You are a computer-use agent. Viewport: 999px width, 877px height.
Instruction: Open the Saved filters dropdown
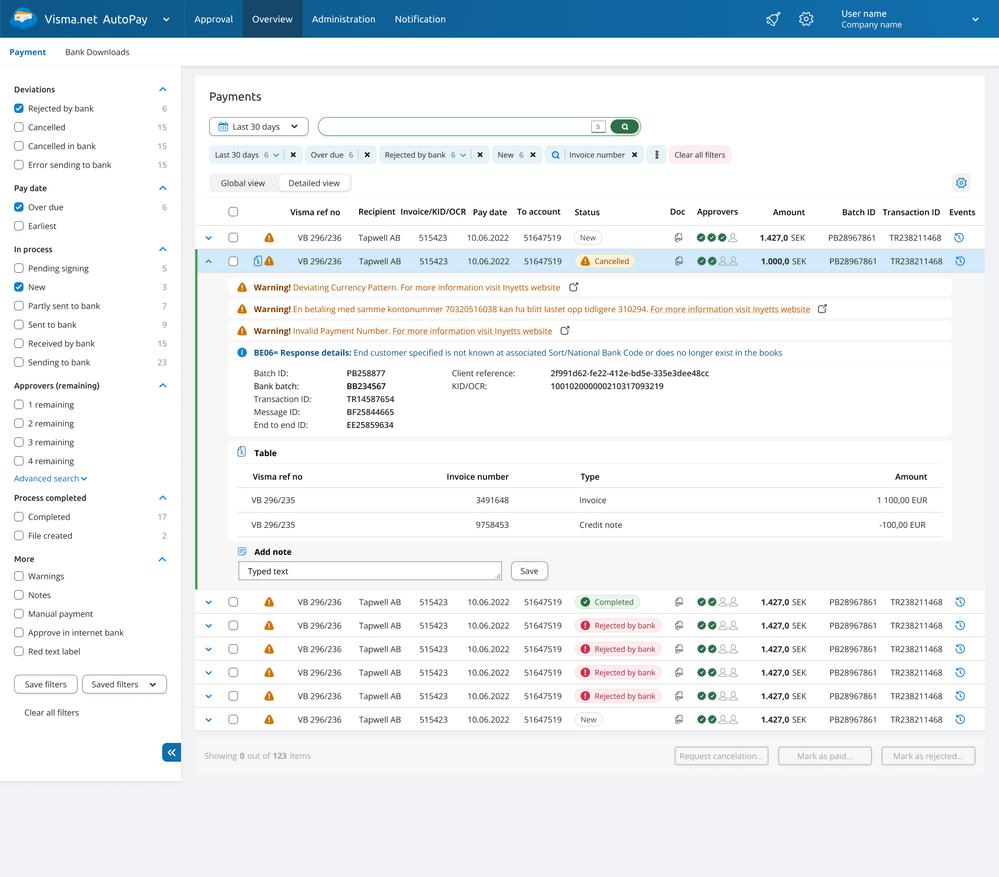[x=124, y=684]
